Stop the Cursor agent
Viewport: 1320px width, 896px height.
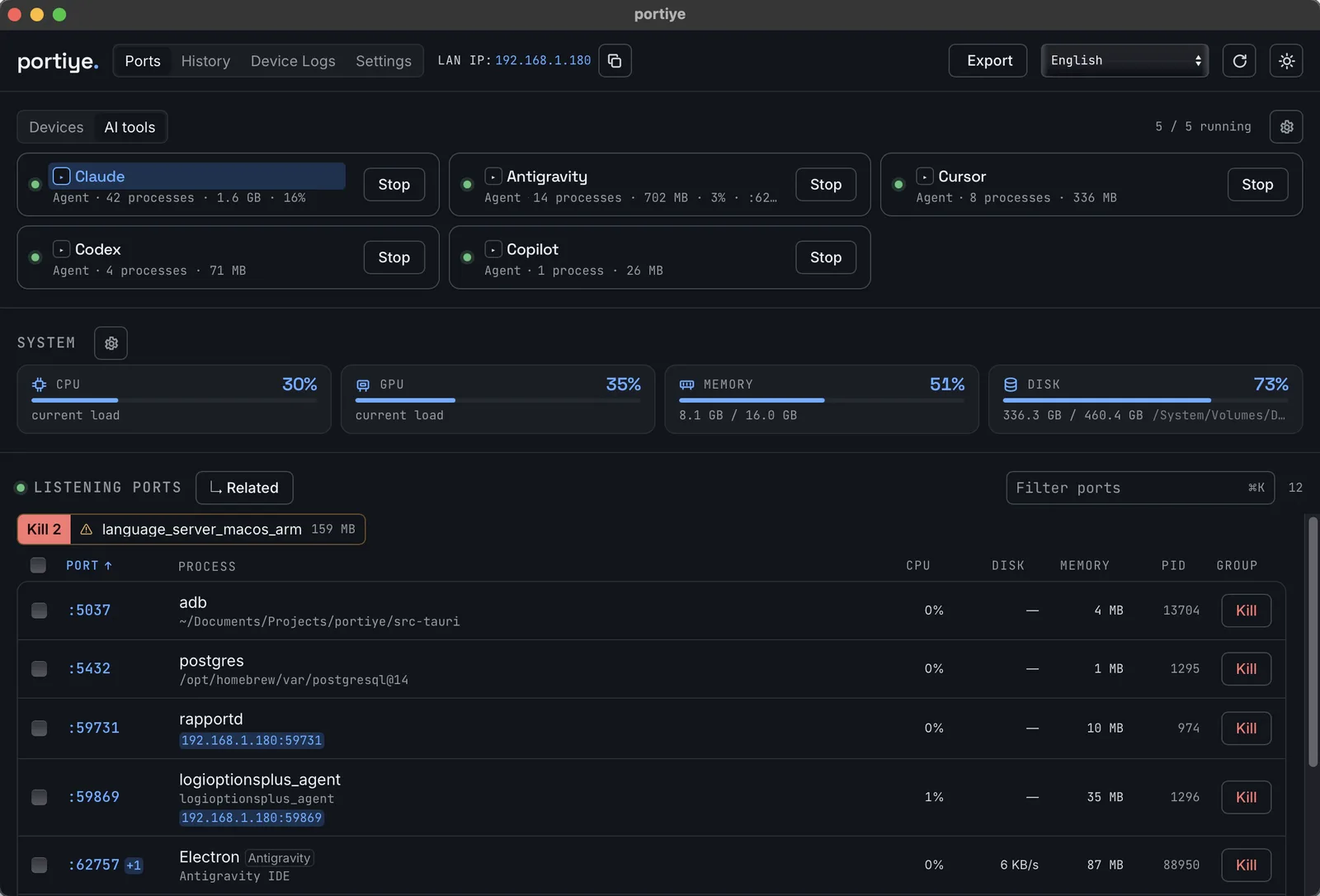click(1257, 185)
